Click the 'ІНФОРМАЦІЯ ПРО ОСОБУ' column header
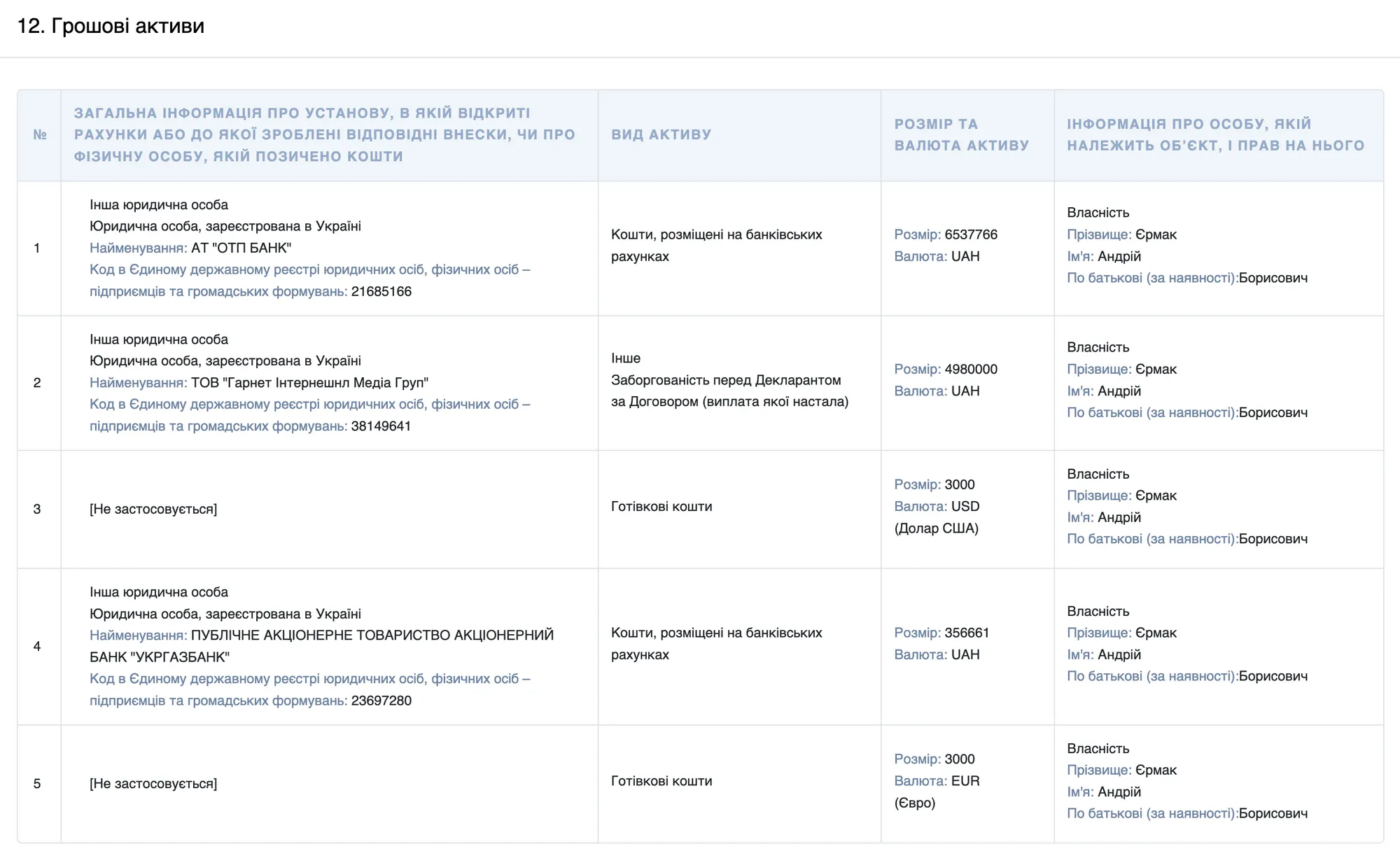Viewport: 1400px width, 856px height. [1215, 134]
